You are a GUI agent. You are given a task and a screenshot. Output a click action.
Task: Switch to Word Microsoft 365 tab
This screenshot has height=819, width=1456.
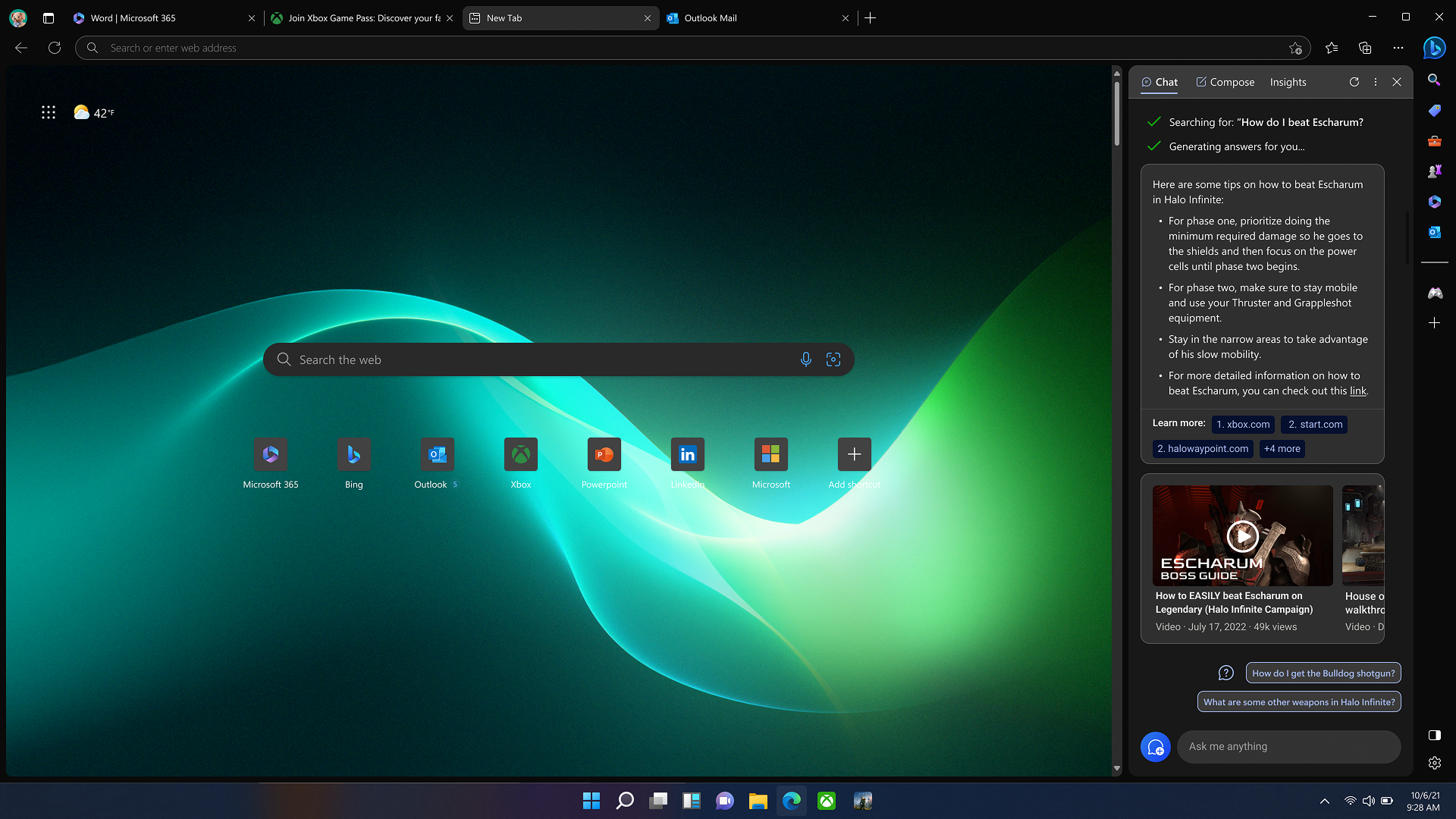[x=164, y=18]
